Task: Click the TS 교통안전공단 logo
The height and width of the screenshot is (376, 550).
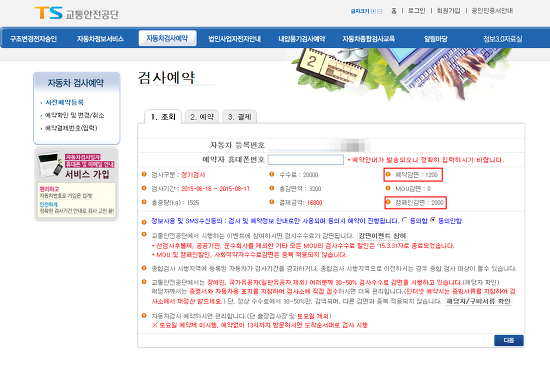Action: (77, 13)
